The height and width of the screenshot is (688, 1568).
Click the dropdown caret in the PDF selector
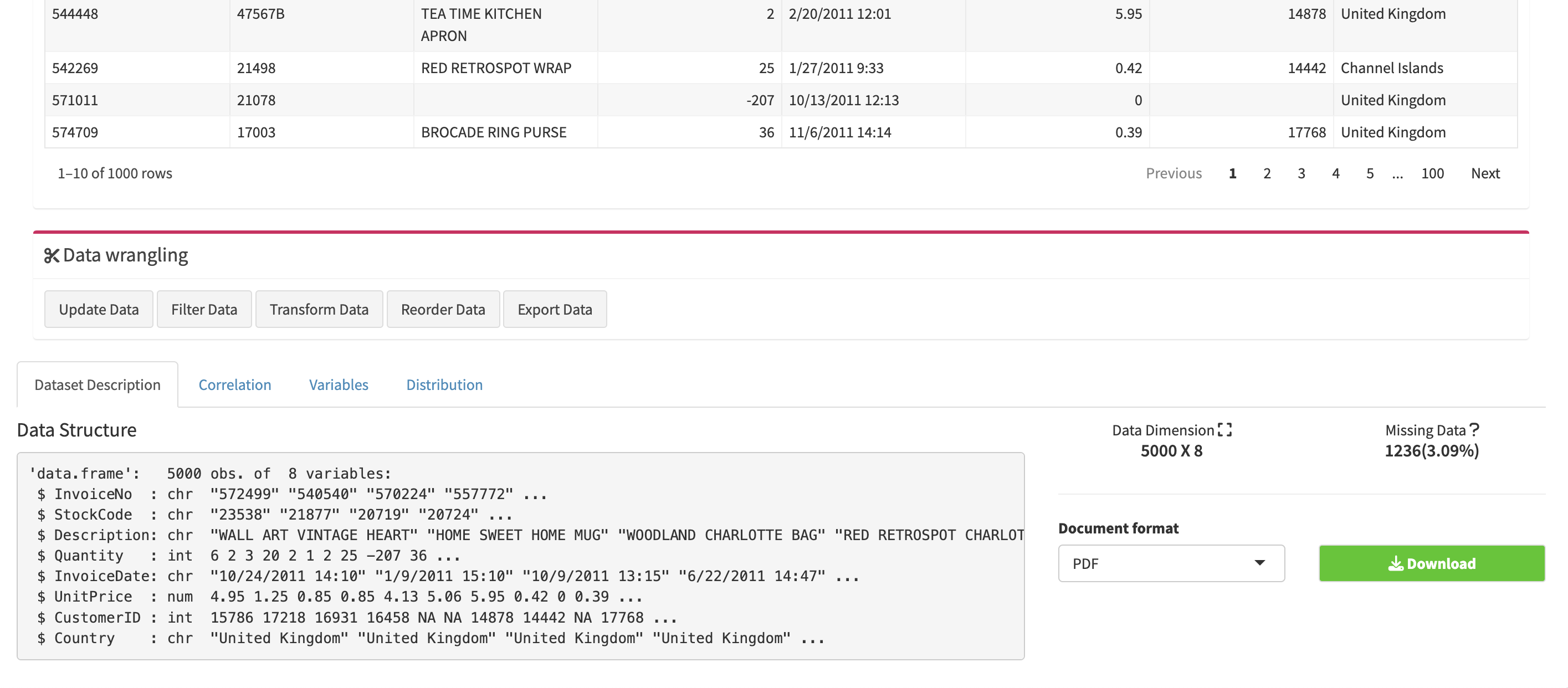1259,563
